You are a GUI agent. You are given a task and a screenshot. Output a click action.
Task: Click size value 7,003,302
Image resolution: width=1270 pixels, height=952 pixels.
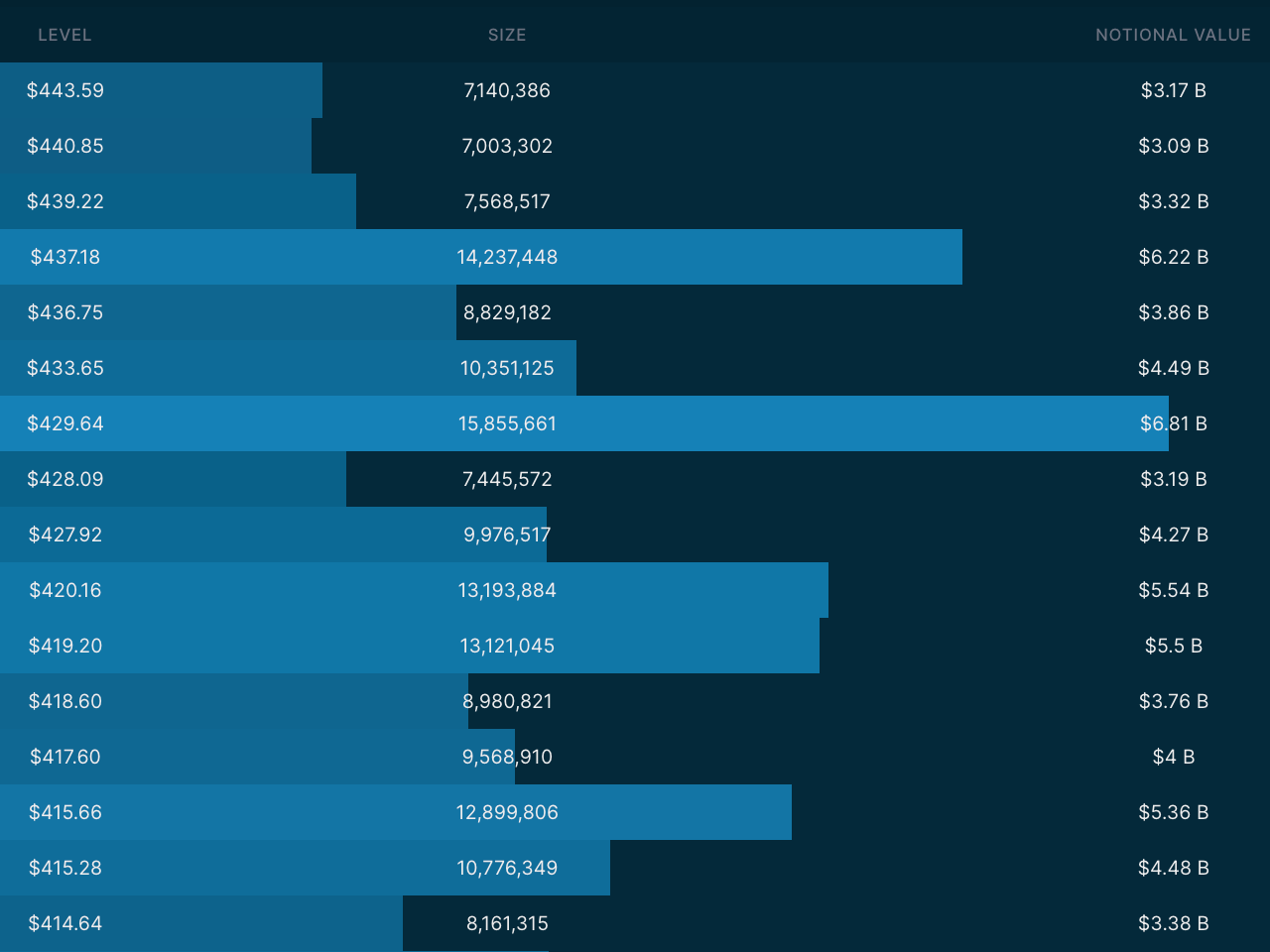[x=507, y=146]
